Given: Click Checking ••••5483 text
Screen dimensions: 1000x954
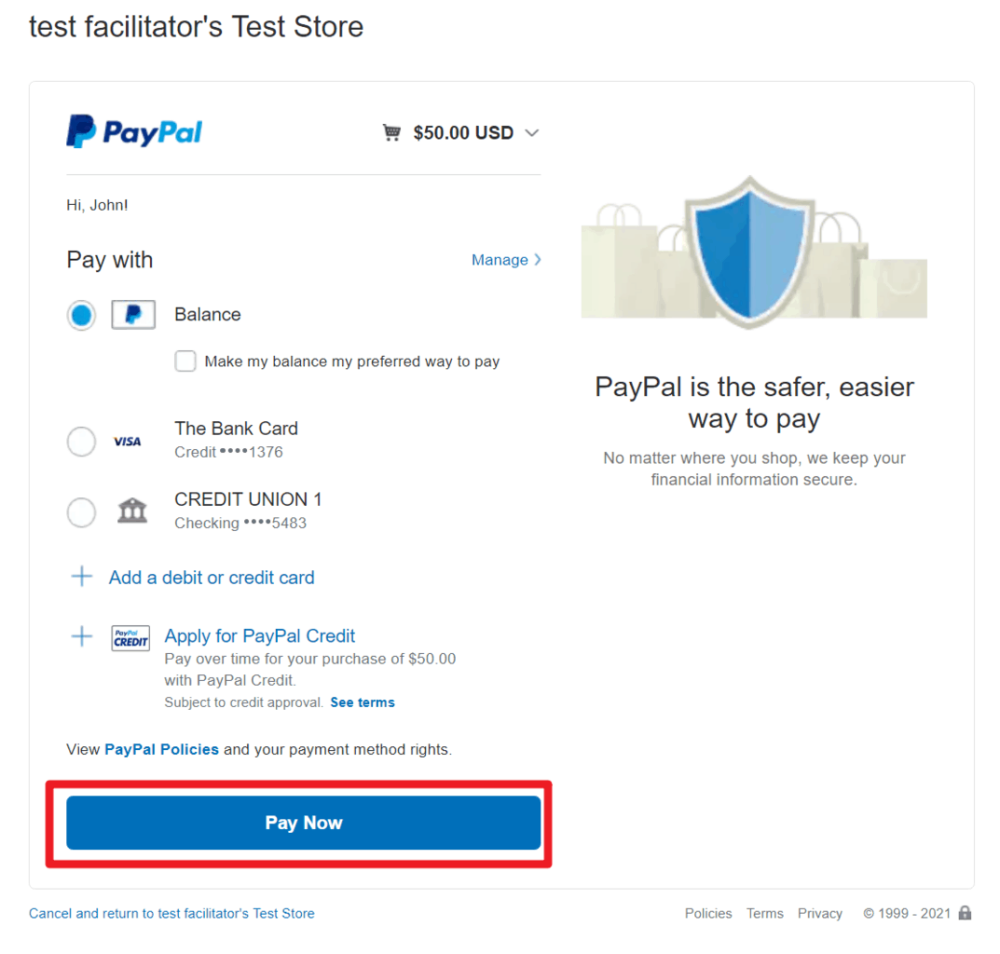Looking at the screenshot, I should click(x=240, y=523).
